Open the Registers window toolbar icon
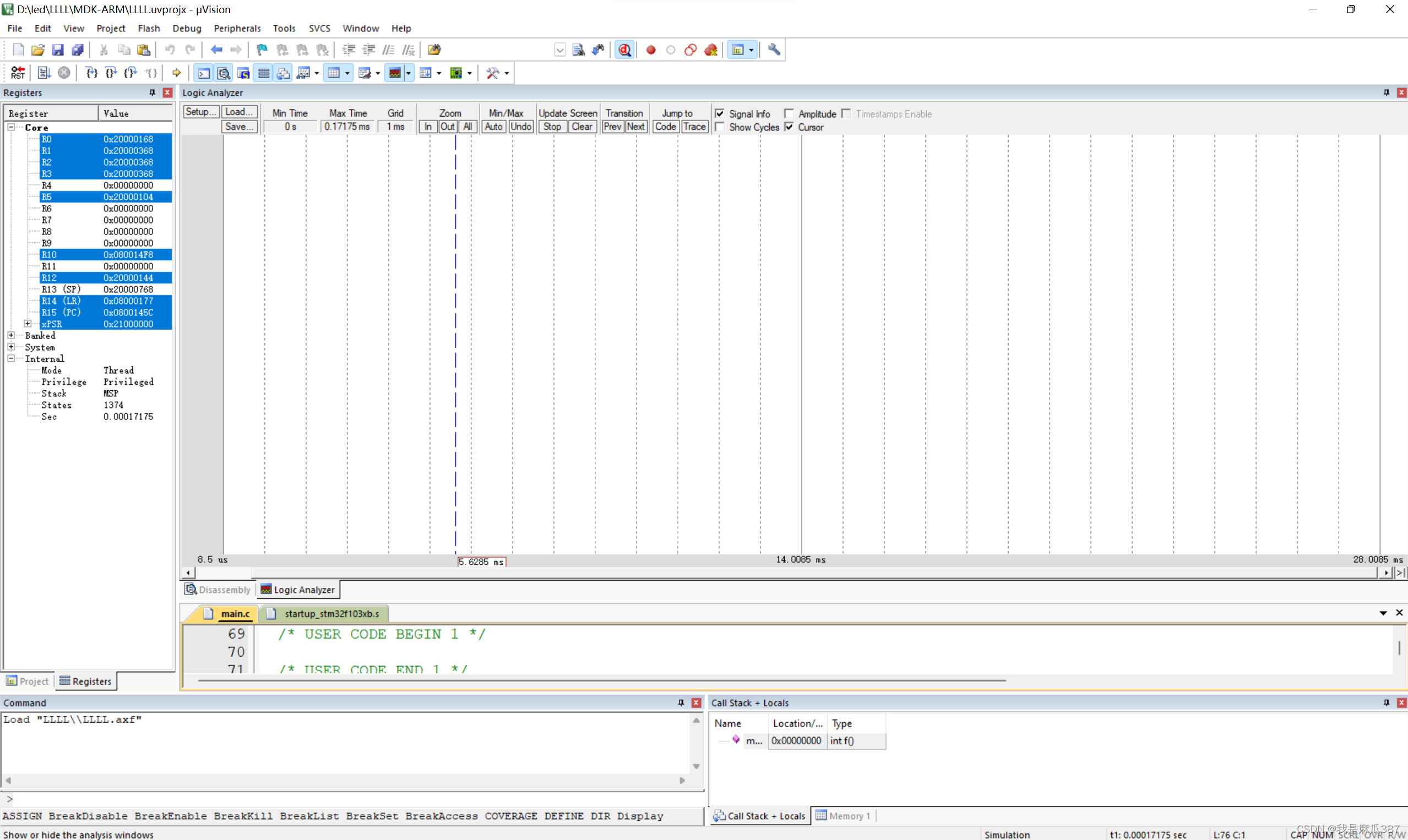The image size is (1408, 840). pos(263,73)
